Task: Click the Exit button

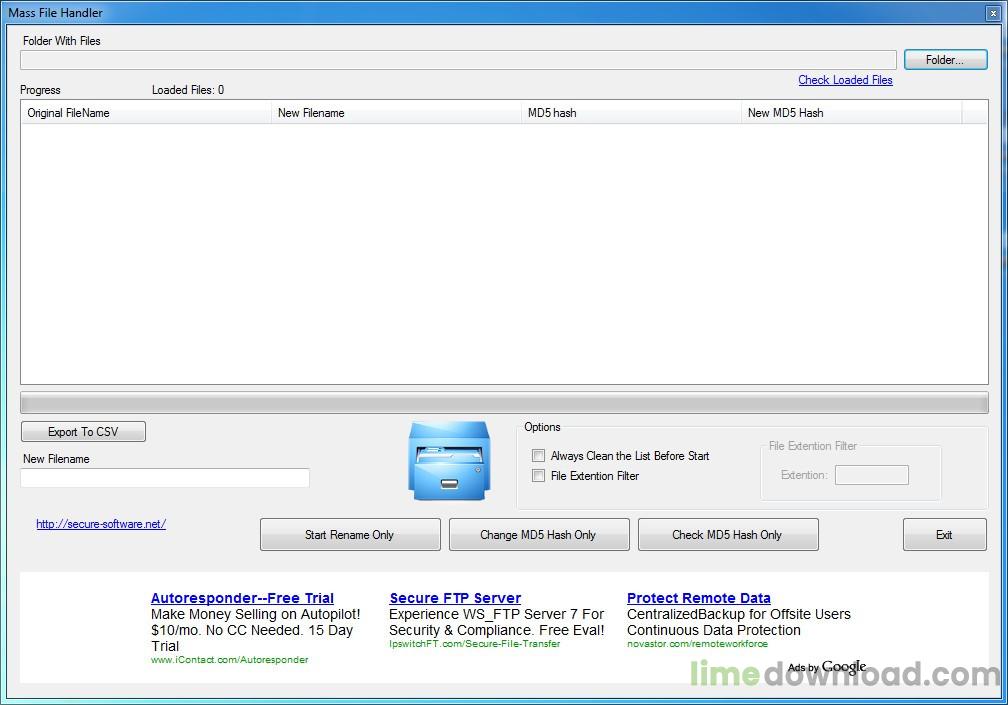Action: point(944,535)
